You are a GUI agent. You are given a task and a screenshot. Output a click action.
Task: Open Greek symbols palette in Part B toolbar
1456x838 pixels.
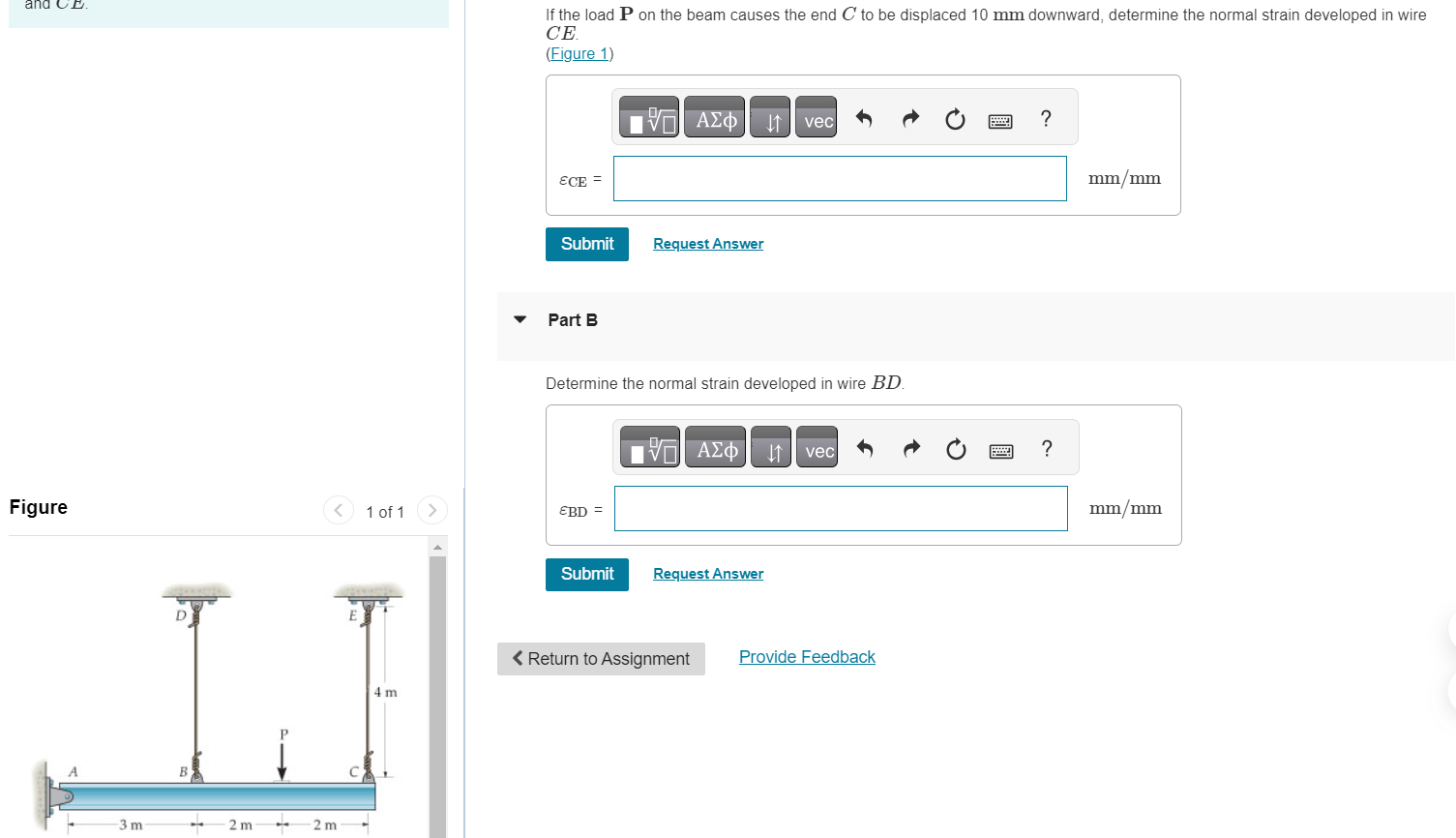click(716, 447)
